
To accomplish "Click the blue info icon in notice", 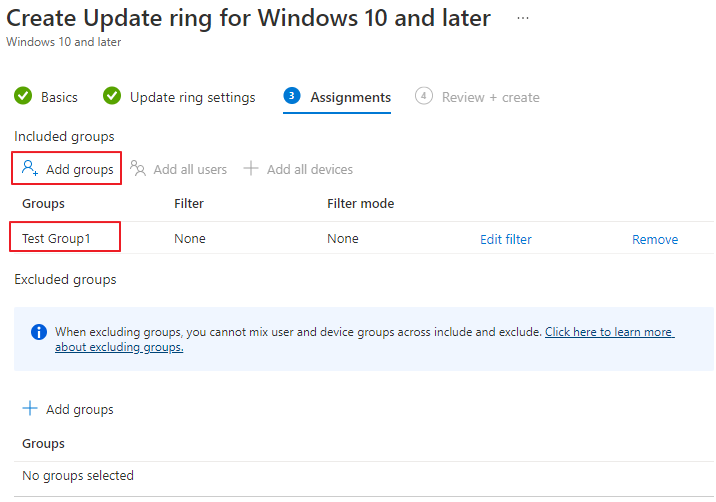I will coord(39,332).
